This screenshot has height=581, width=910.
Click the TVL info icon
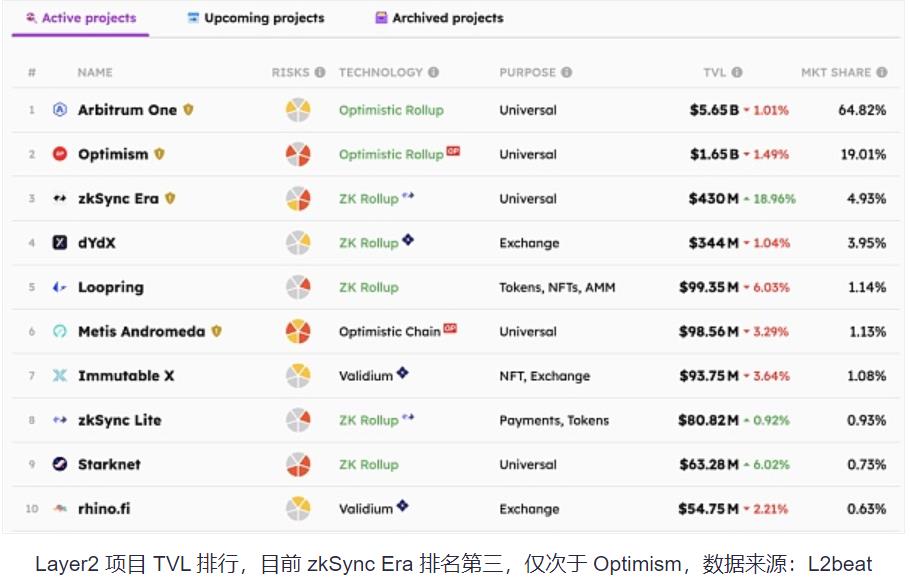tap(737, 72)
